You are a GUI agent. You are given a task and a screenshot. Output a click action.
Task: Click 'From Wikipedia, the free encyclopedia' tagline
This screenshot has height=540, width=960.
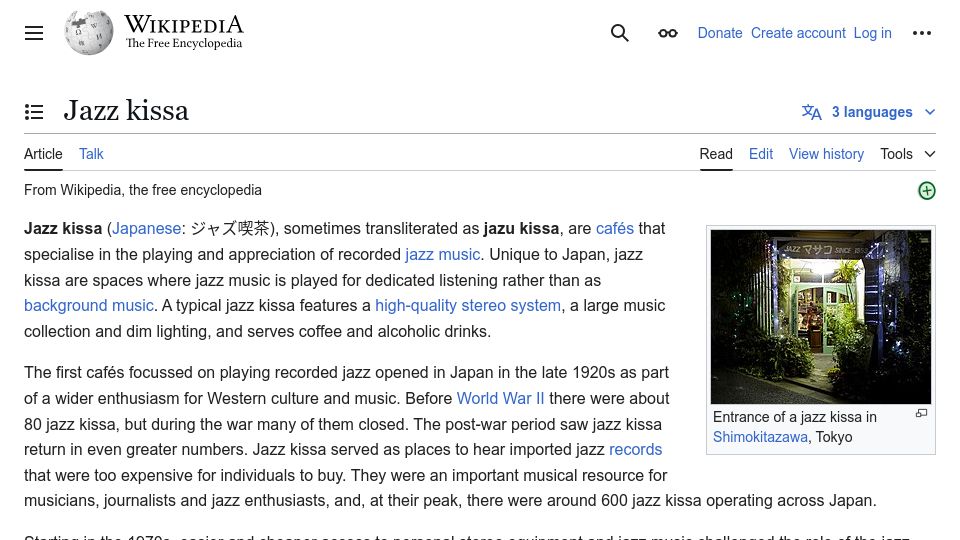point(143,190)
